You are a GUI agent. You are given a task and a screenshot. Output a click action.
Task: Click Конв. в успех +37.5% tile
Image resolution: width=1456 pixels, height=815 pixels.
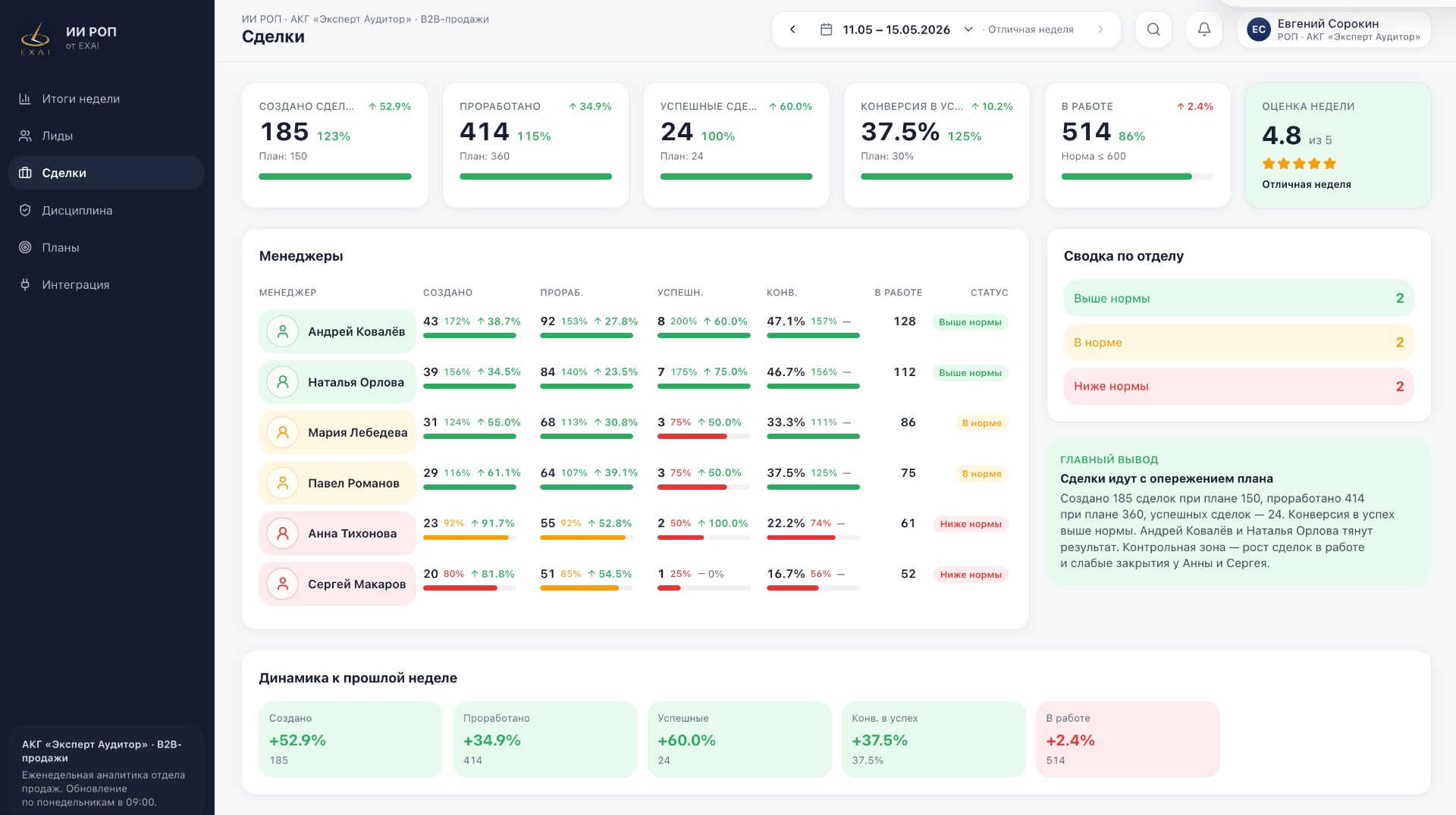coord(934,739)
